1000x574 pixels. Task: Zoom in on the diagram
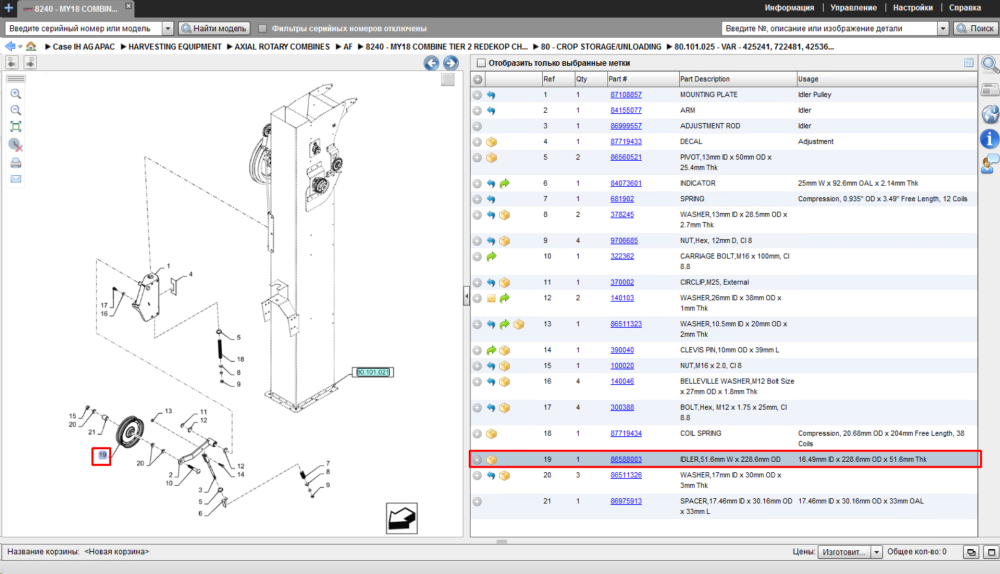point(16,94)
